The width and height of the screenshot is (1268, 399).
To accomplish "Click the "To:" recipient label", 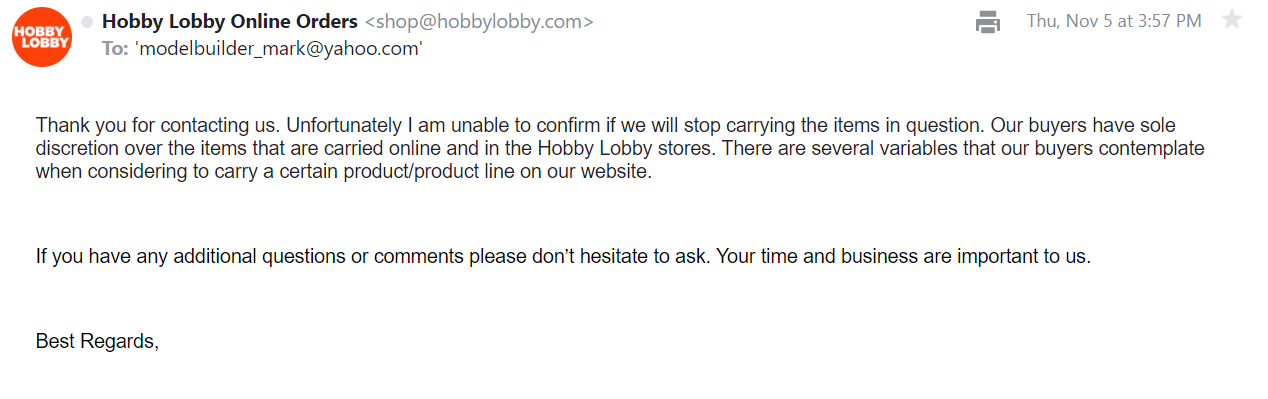I will coord(115,48).
